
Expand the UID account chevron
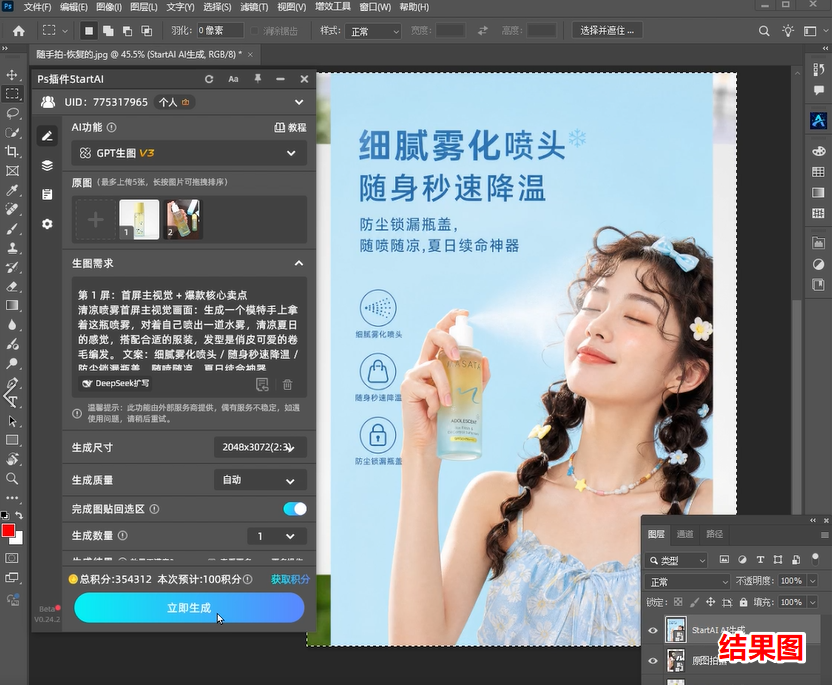pos(299,102)
